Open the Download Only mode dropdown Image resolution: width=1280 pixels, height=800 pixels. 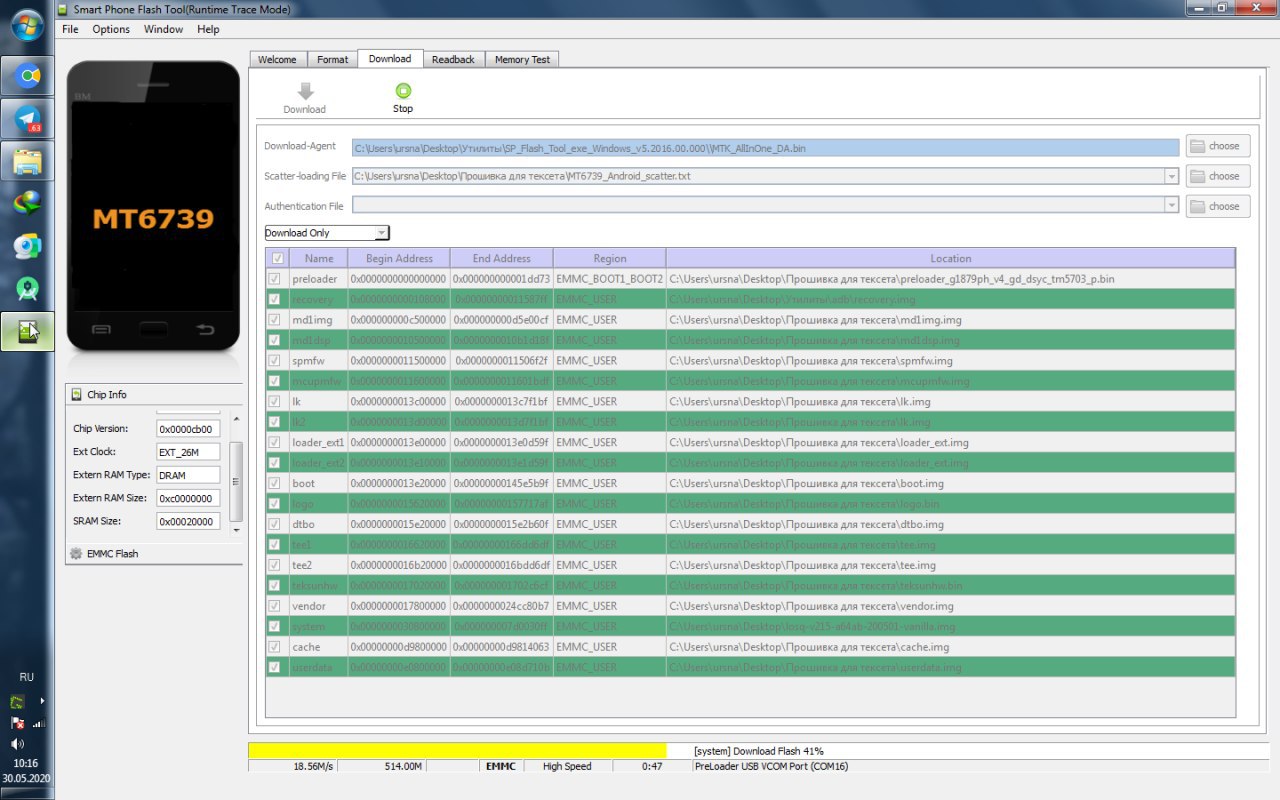click(382, 233)
